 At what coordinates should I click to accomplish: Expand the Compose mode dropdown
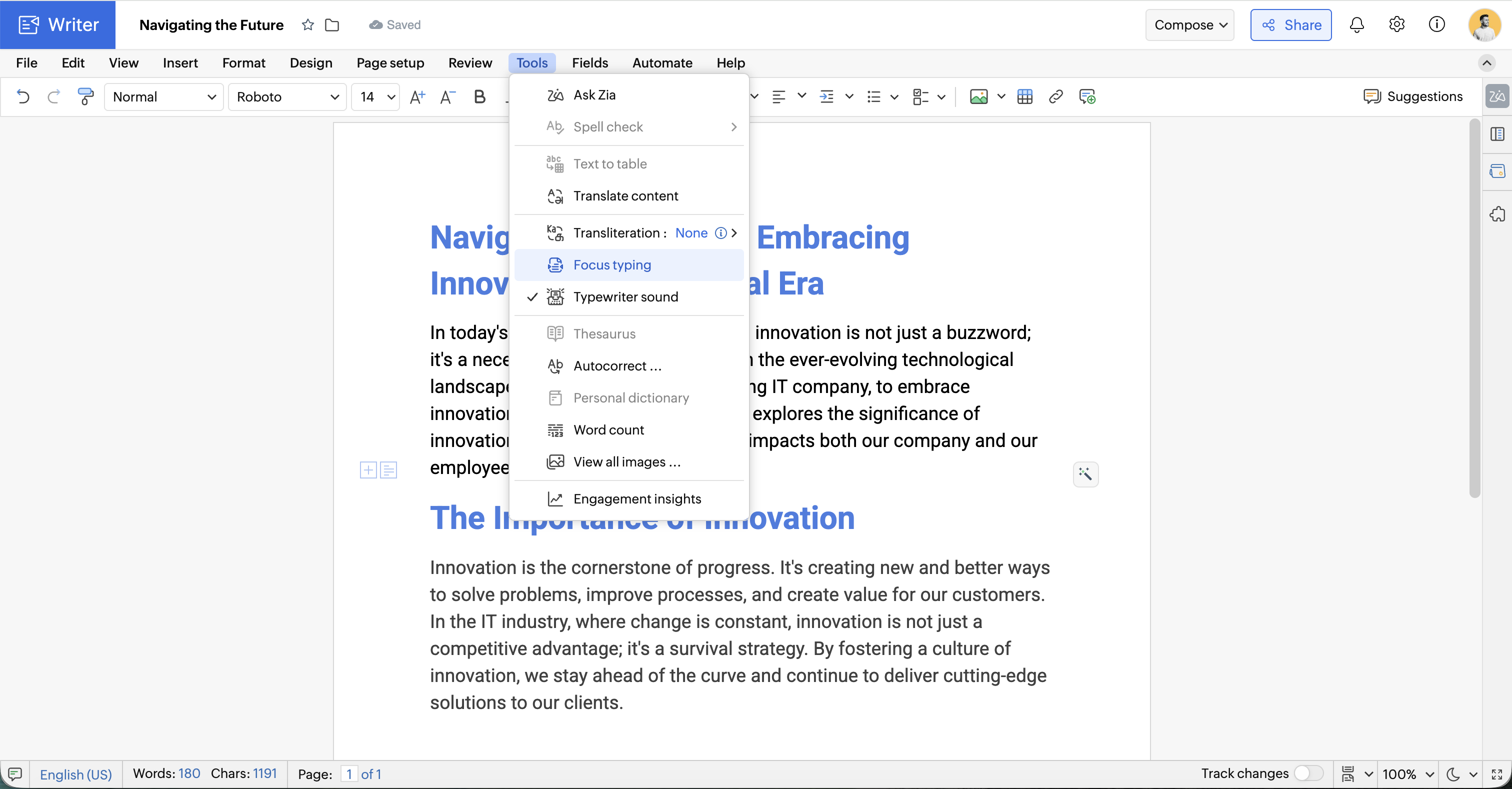pyautogui.click(x=1190, y=24)
